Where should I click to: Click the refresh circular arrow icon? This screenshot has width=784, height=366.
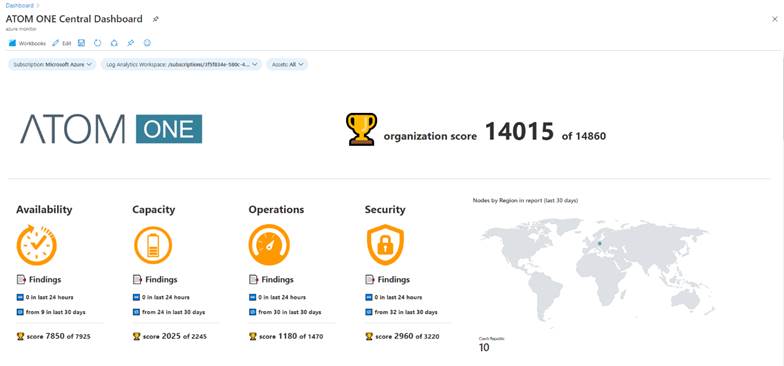98,43
